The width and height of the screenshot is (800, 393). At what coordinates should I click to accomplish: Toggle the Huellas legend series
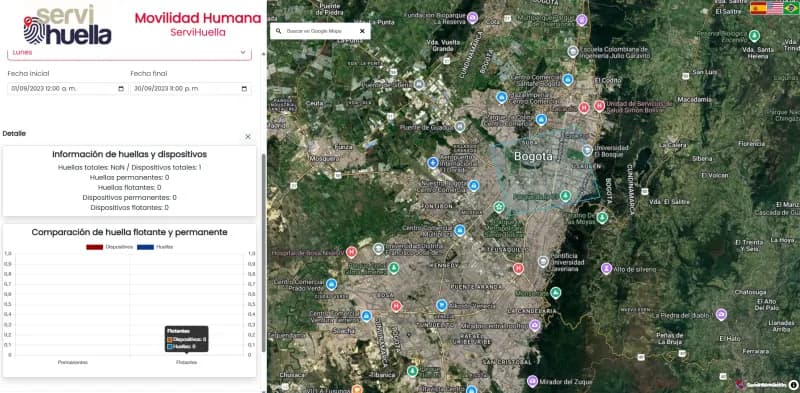point(155,247)
